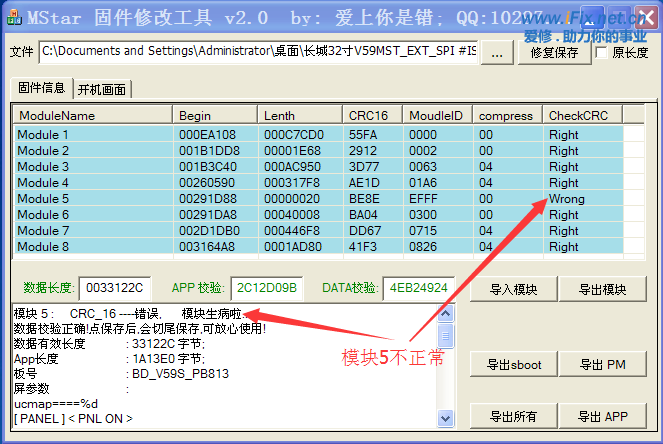Click the MoudleID column header

tap(438, 115)
